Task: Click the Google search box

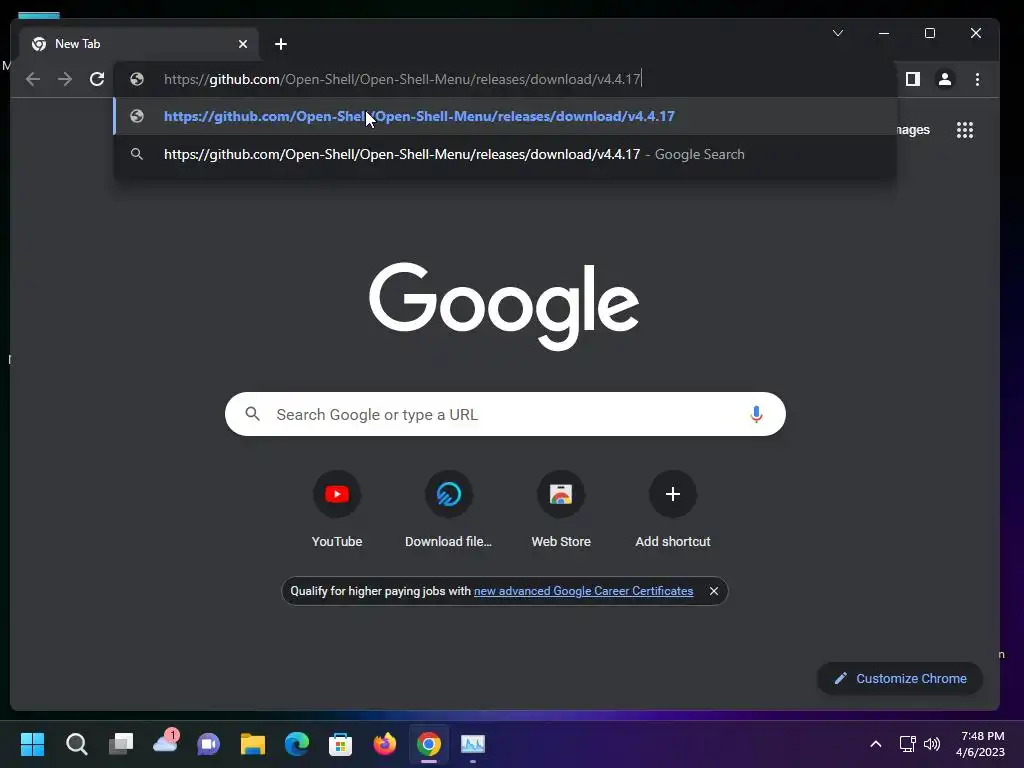Action: pyautogui.click(x=505, y=414)
